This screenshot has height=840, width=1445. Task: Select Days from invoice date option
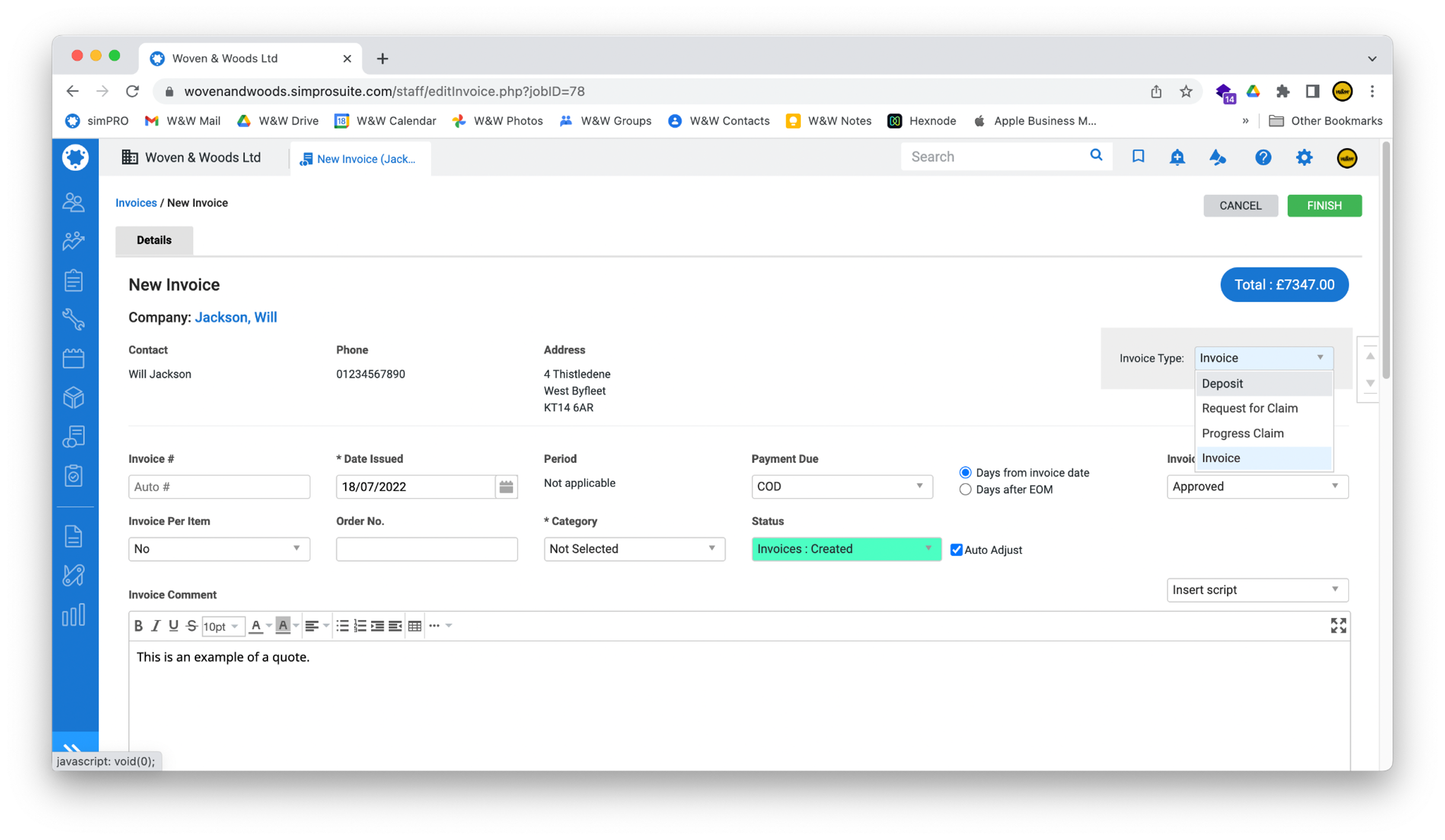coord(965,473)
